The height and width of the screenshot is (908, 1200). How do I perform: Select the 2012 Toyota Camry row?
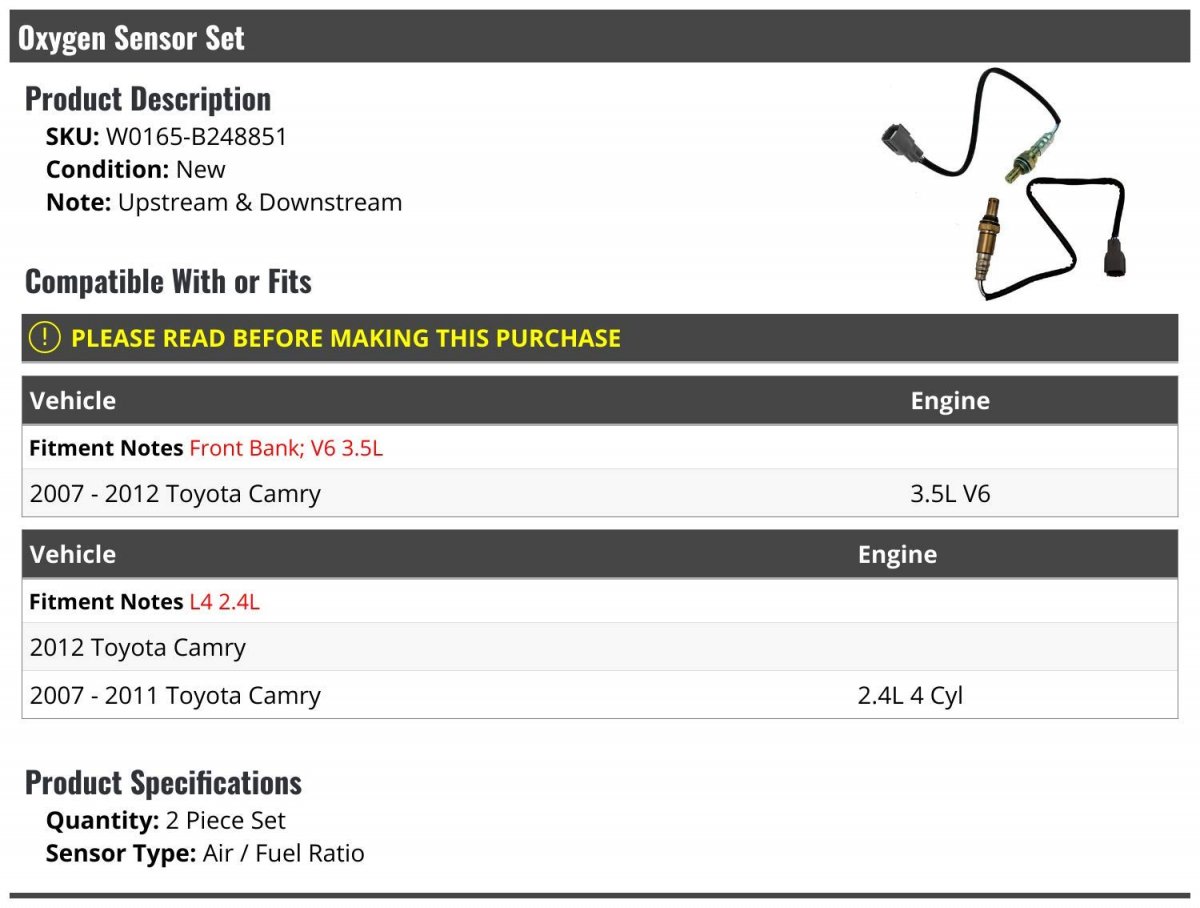(x=600, y=647)
